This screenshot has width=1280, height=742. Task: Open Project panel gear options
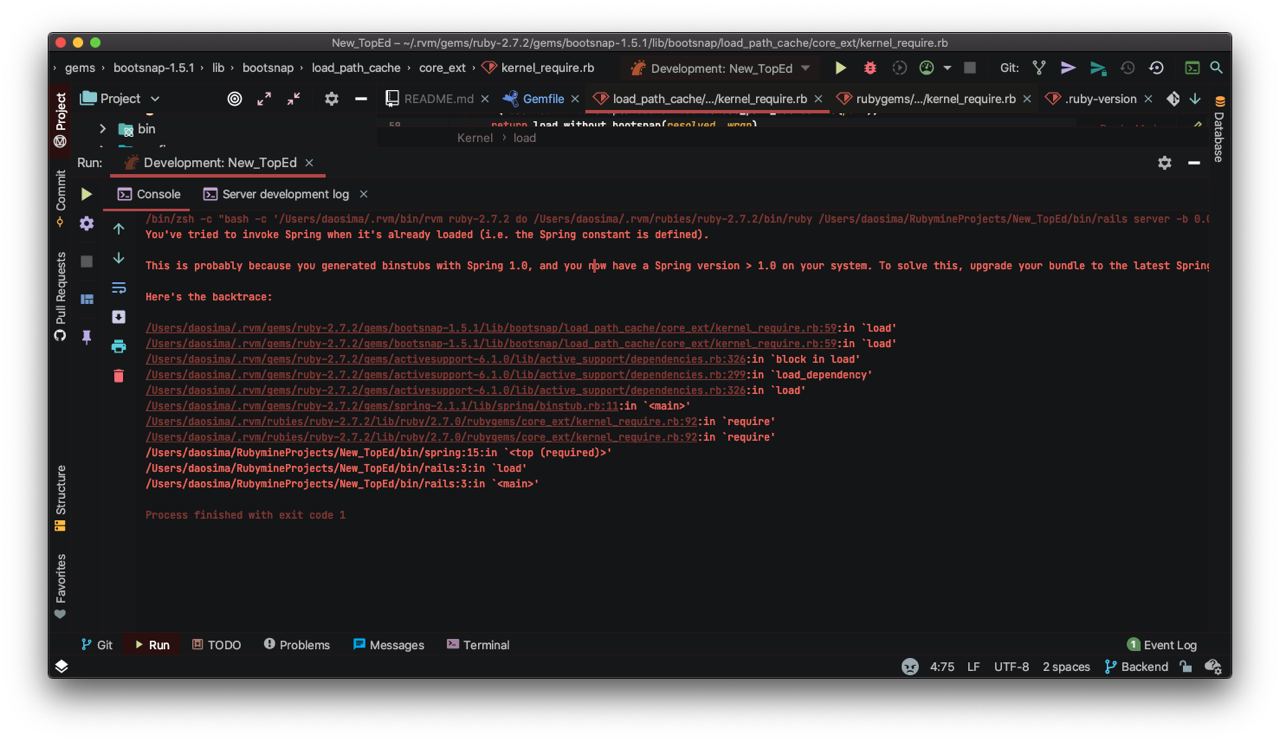(331, 99)
